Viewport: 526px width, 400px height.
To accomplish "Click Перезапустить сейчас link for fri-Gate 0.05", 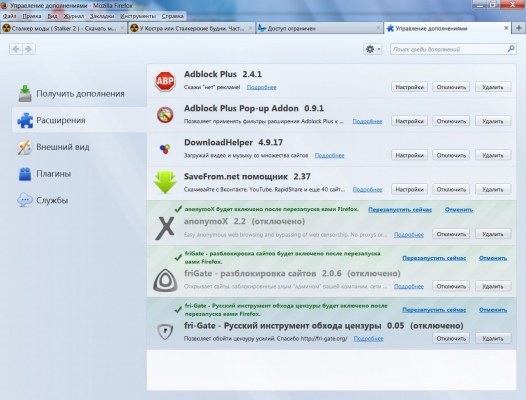I will pyautogui.click(x=434, y=310).
